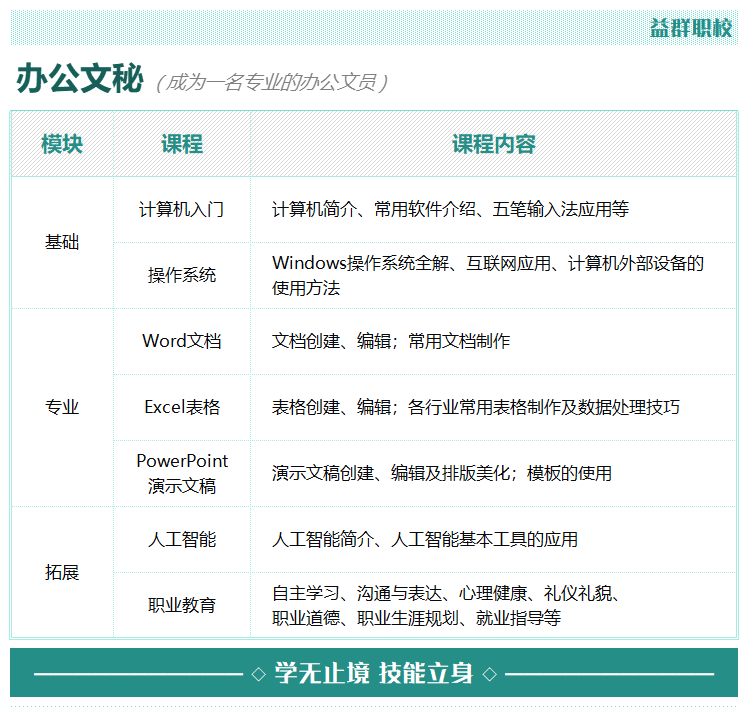
Task: Click the 益群职校 logo text
Action: (690, 28)
